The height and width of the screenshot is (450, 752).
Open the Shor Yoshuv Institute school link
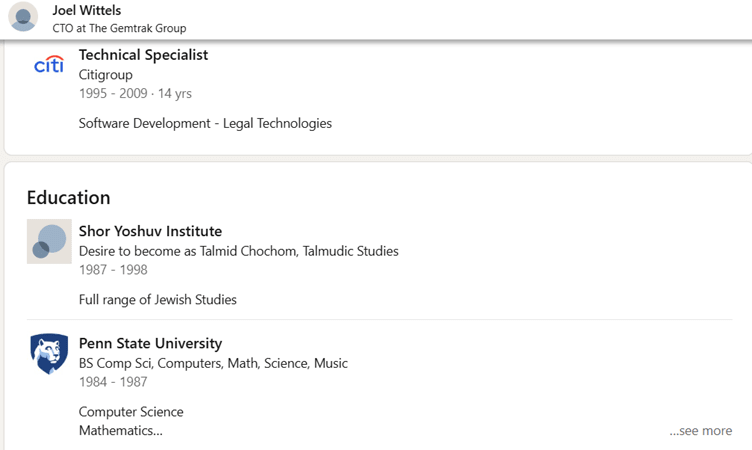coord(150,231)
